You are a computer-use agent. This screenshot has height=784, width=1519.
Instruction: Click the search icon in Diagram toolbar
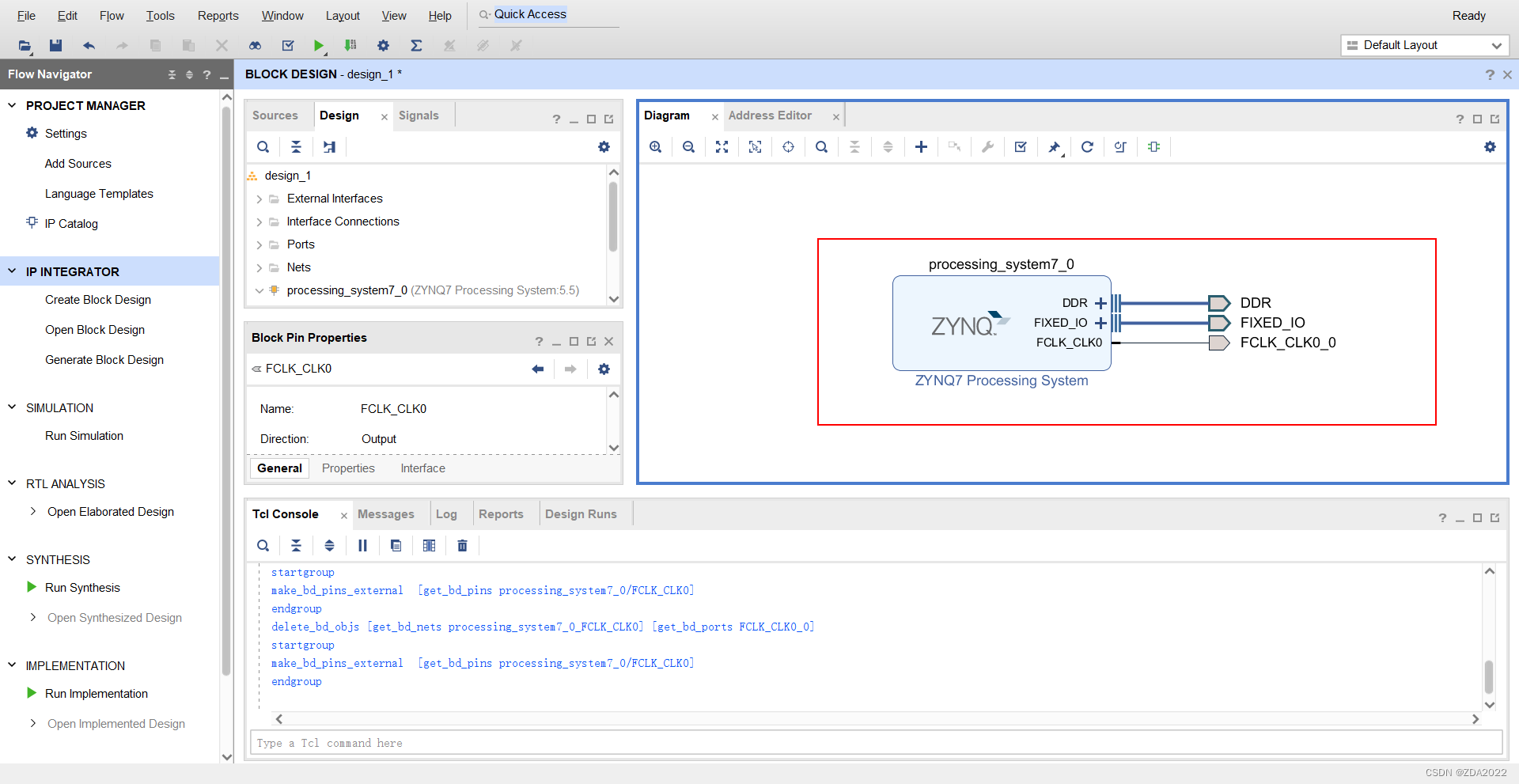821,147
